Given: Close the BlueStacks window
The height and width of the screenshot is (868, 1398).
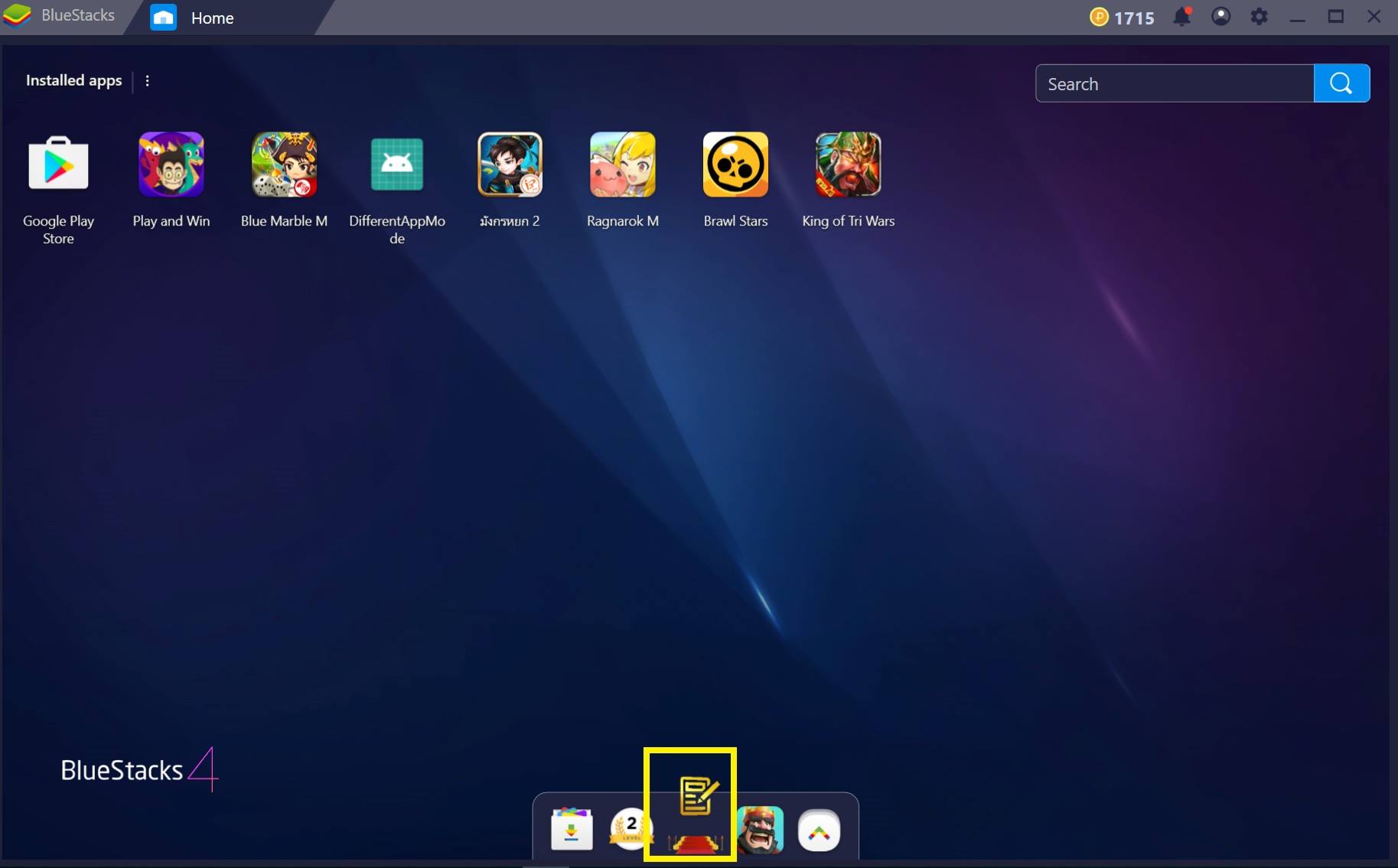Looking at the screenshot, I should (1374, 16).
